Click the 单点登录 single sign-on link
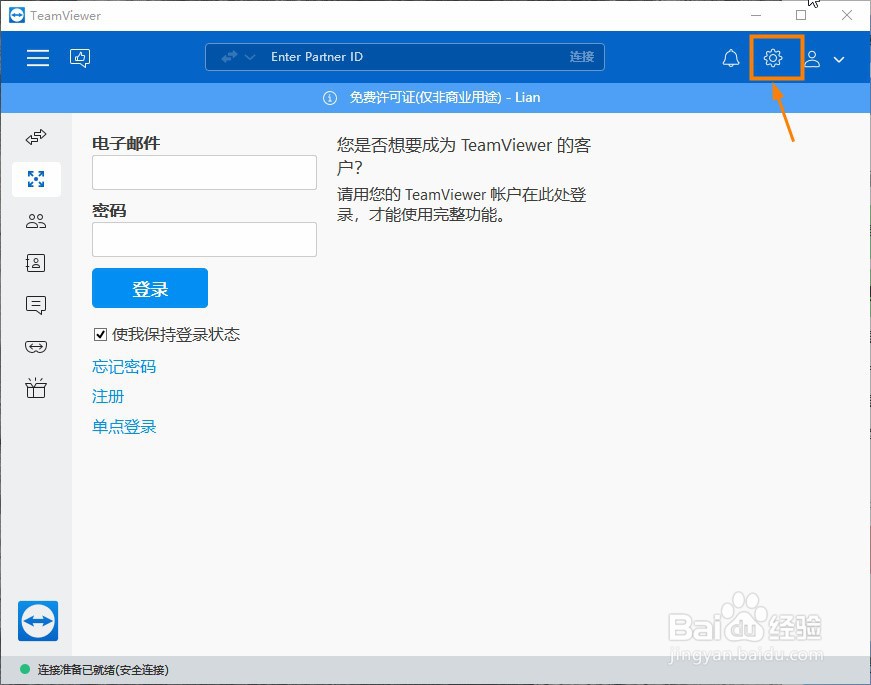This screenshot has width=871, height=685. pos(124,427)
